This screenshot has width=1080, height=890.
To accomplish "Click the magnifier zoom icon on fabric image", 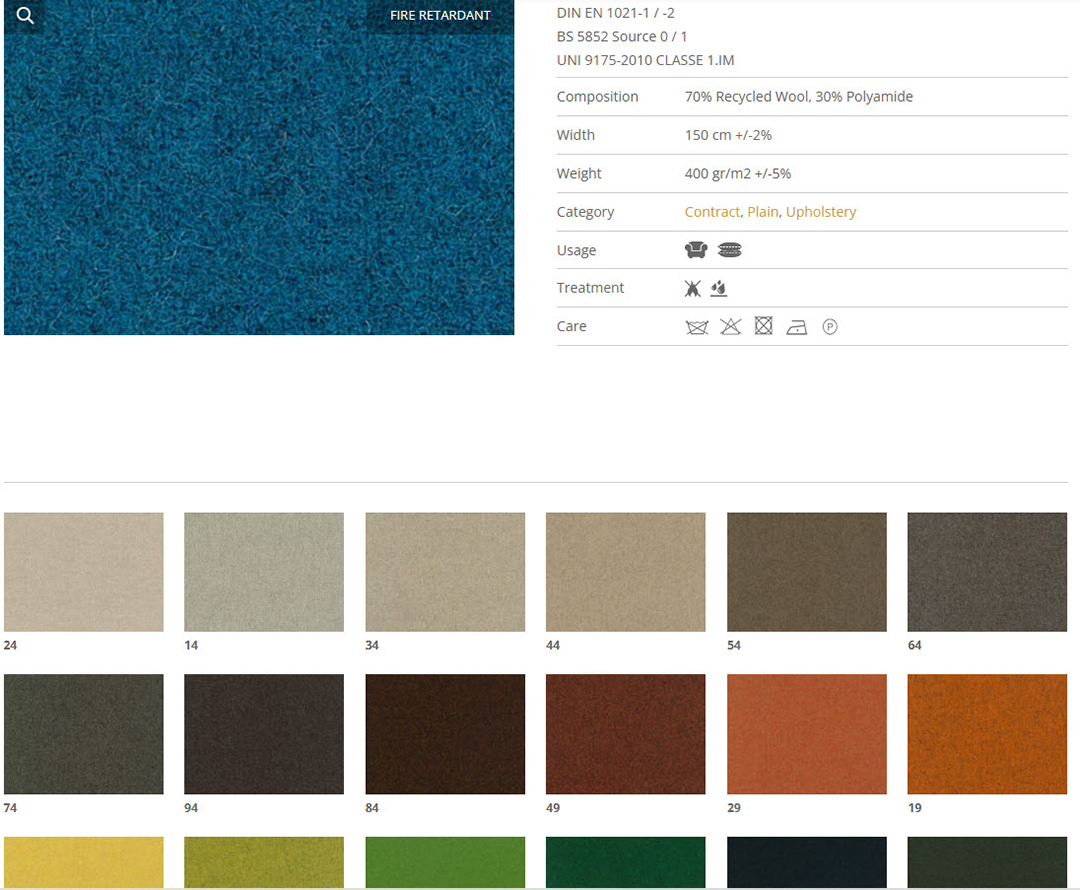I will pos(25,16).
